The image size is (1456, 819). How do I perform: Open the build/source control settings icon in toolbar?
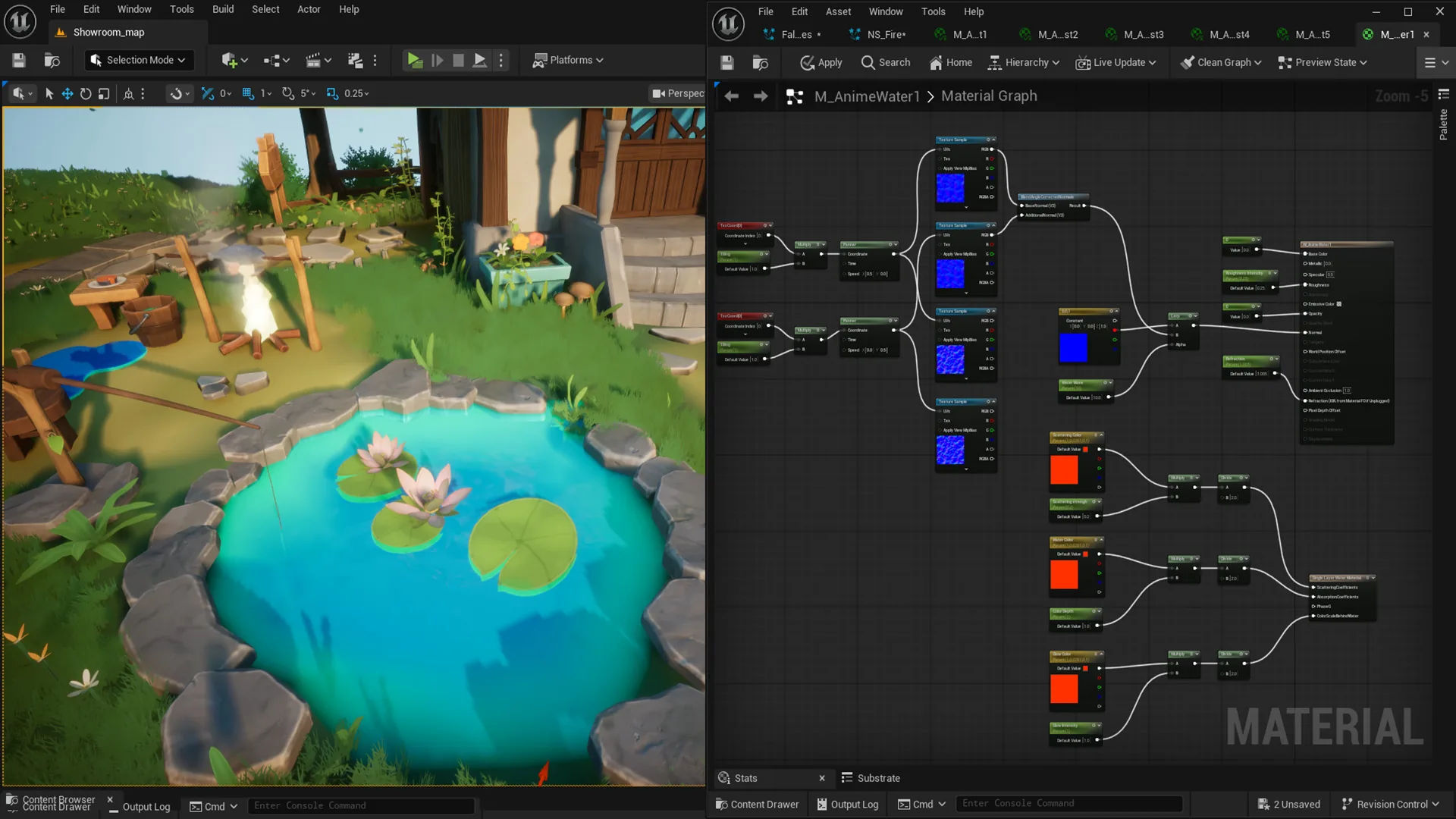coord(354,60)
